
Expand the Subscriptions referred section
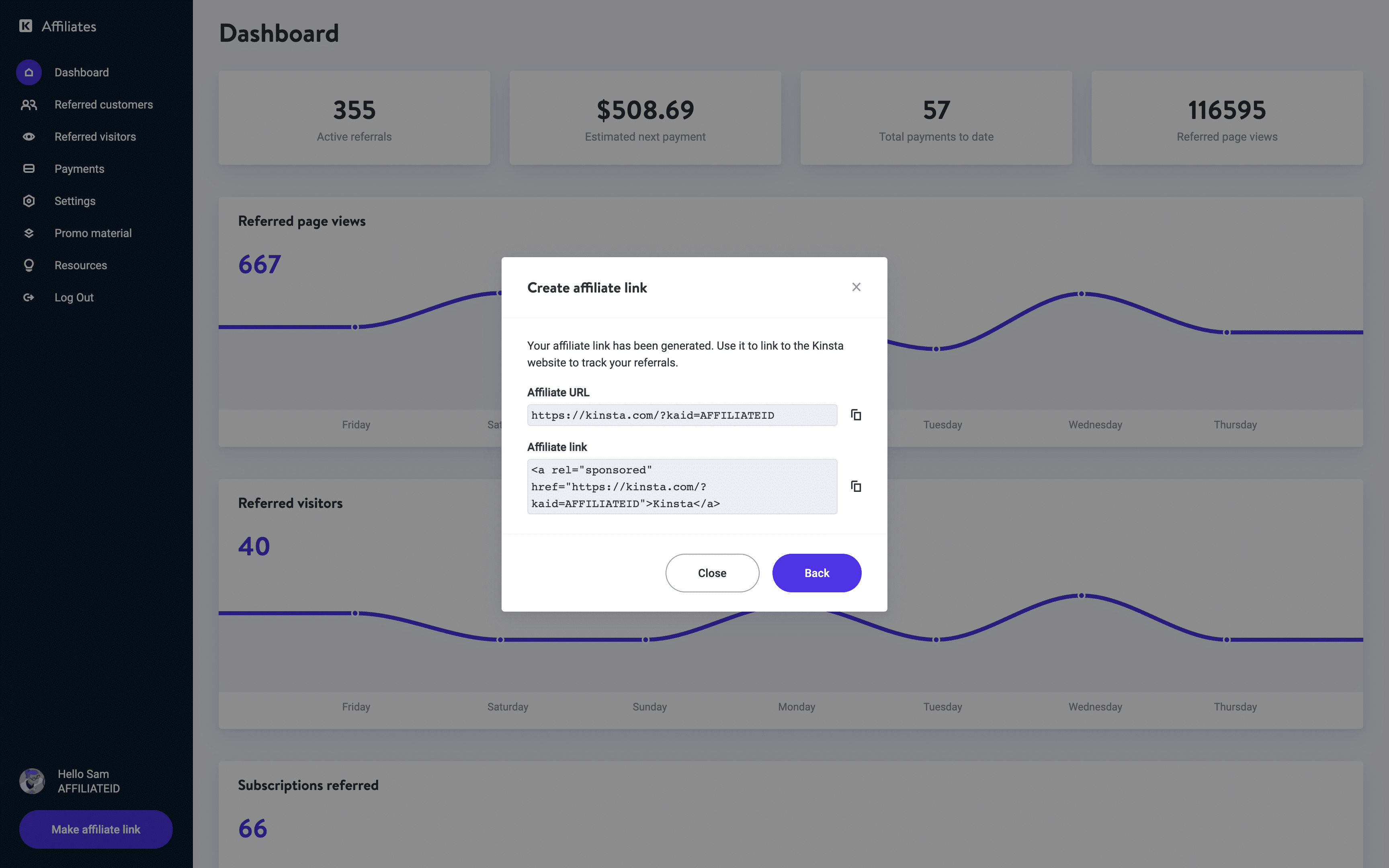308,785
